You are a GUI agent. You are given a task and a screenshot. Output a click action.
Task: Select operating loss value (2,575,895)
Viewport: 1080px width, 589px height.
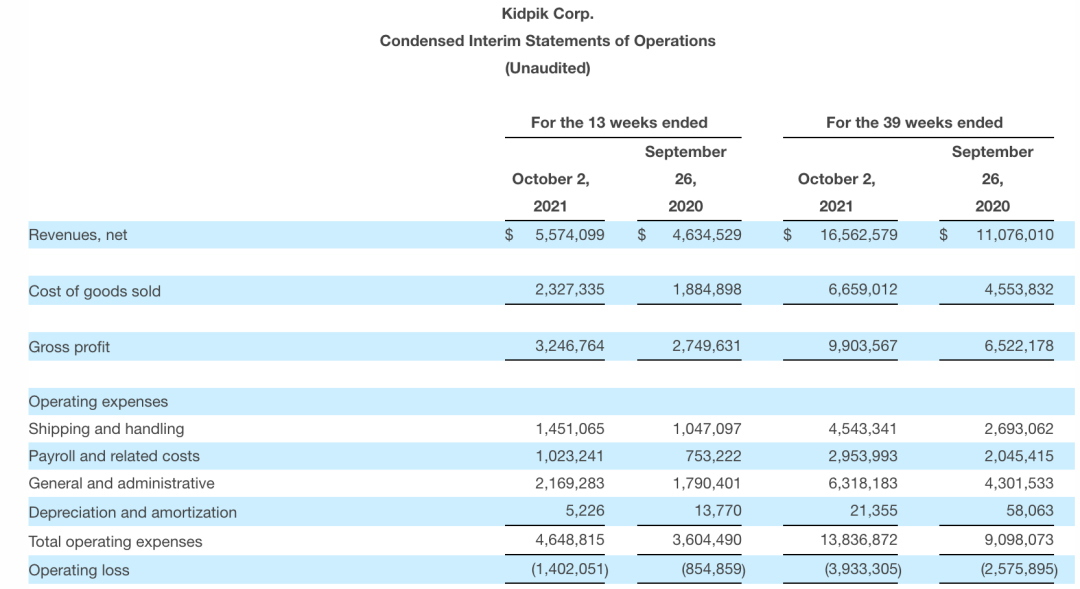coord(1019,570)
